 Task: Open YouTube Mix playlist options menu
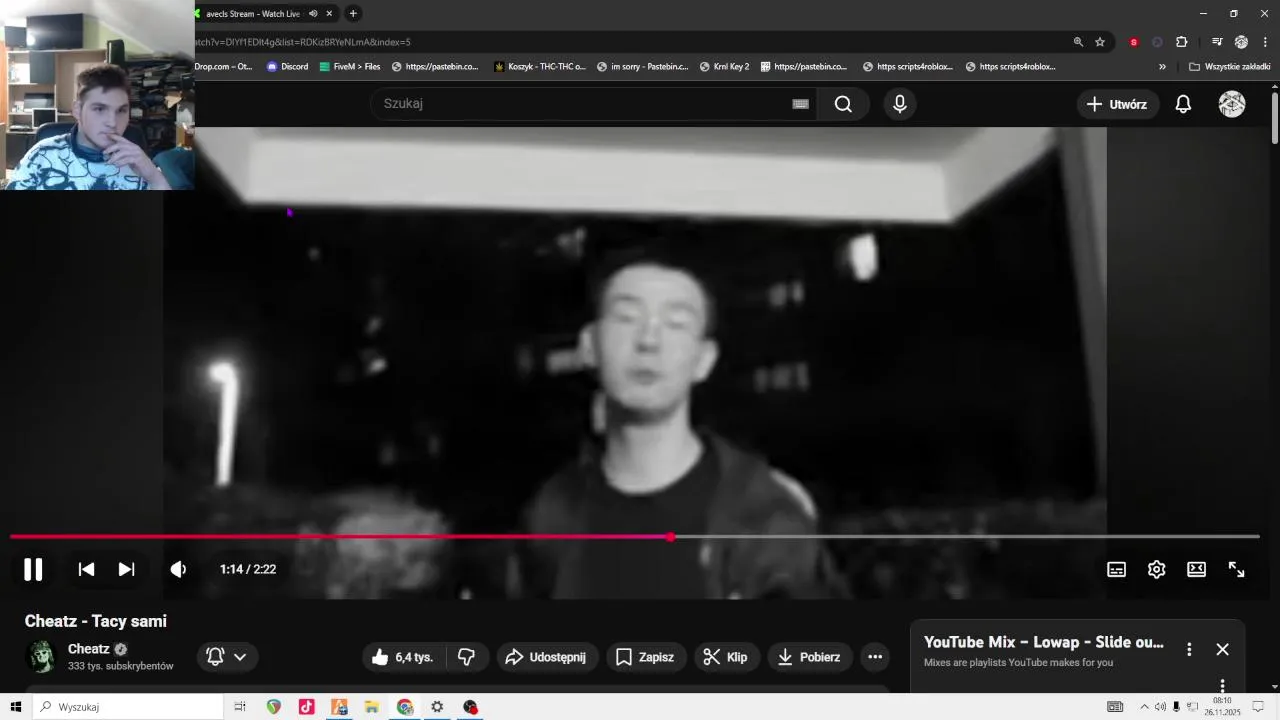coord(1189,649)
